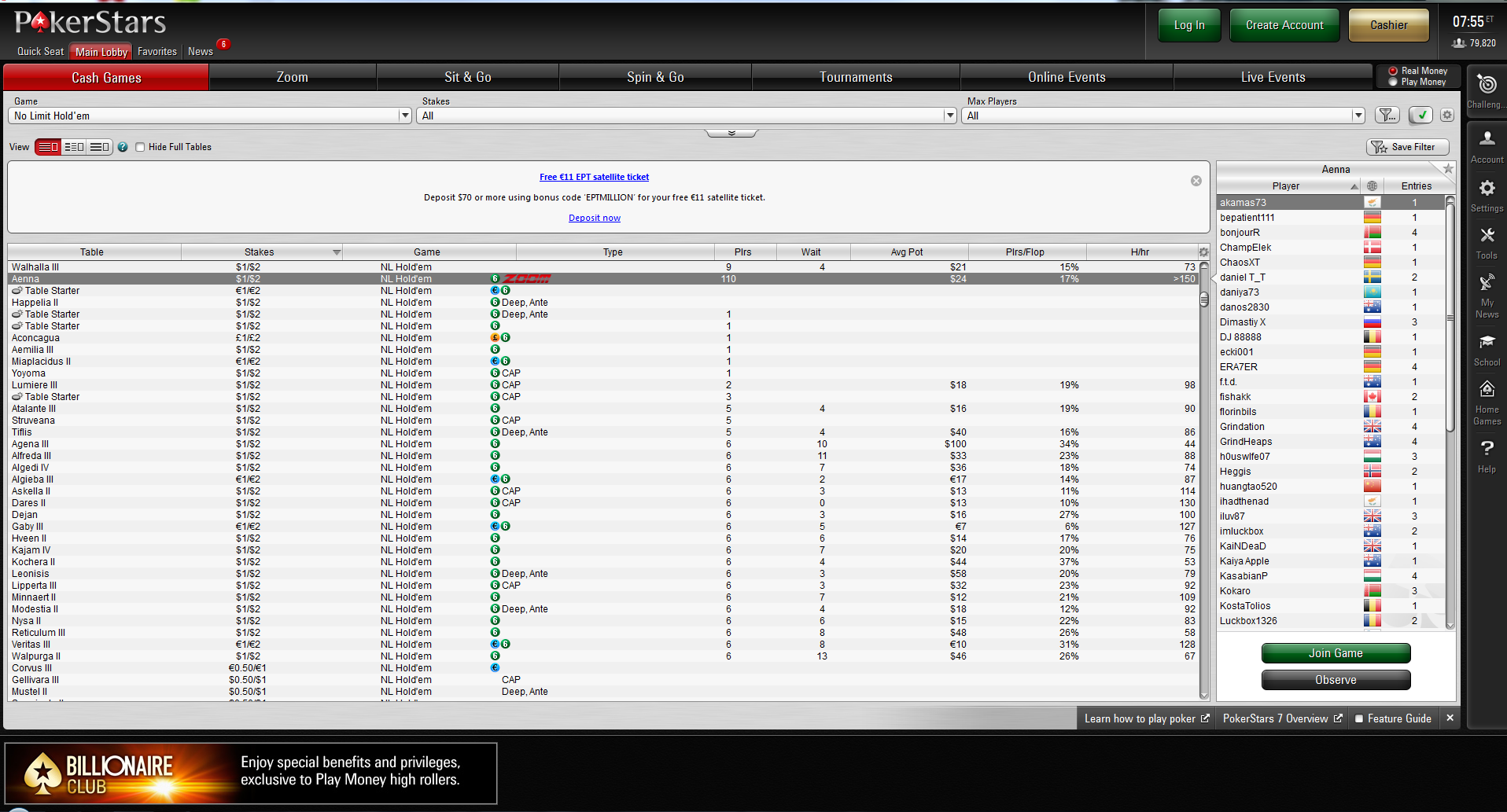Sort by Avg Pot column header

pos(909,252)
